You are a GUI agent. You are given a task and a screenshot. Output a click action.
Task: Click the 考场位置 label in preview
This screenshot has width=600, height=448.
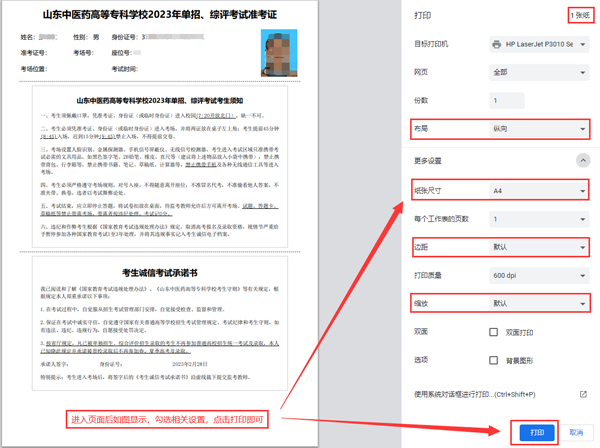click(34, 69)
